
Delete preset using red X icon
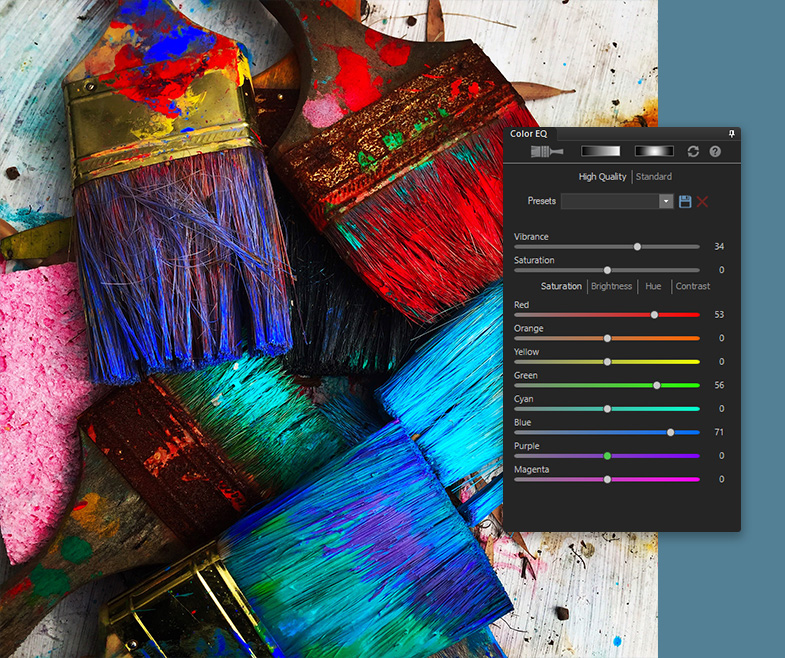coord(702,201)
